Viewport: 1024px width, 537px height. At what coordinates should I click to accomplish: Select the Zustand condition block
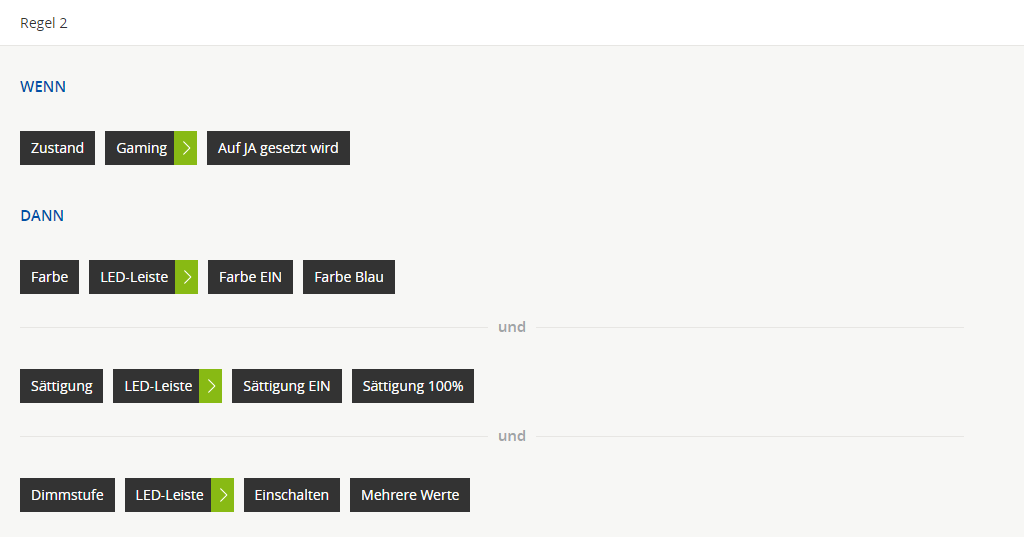point(57,148)
